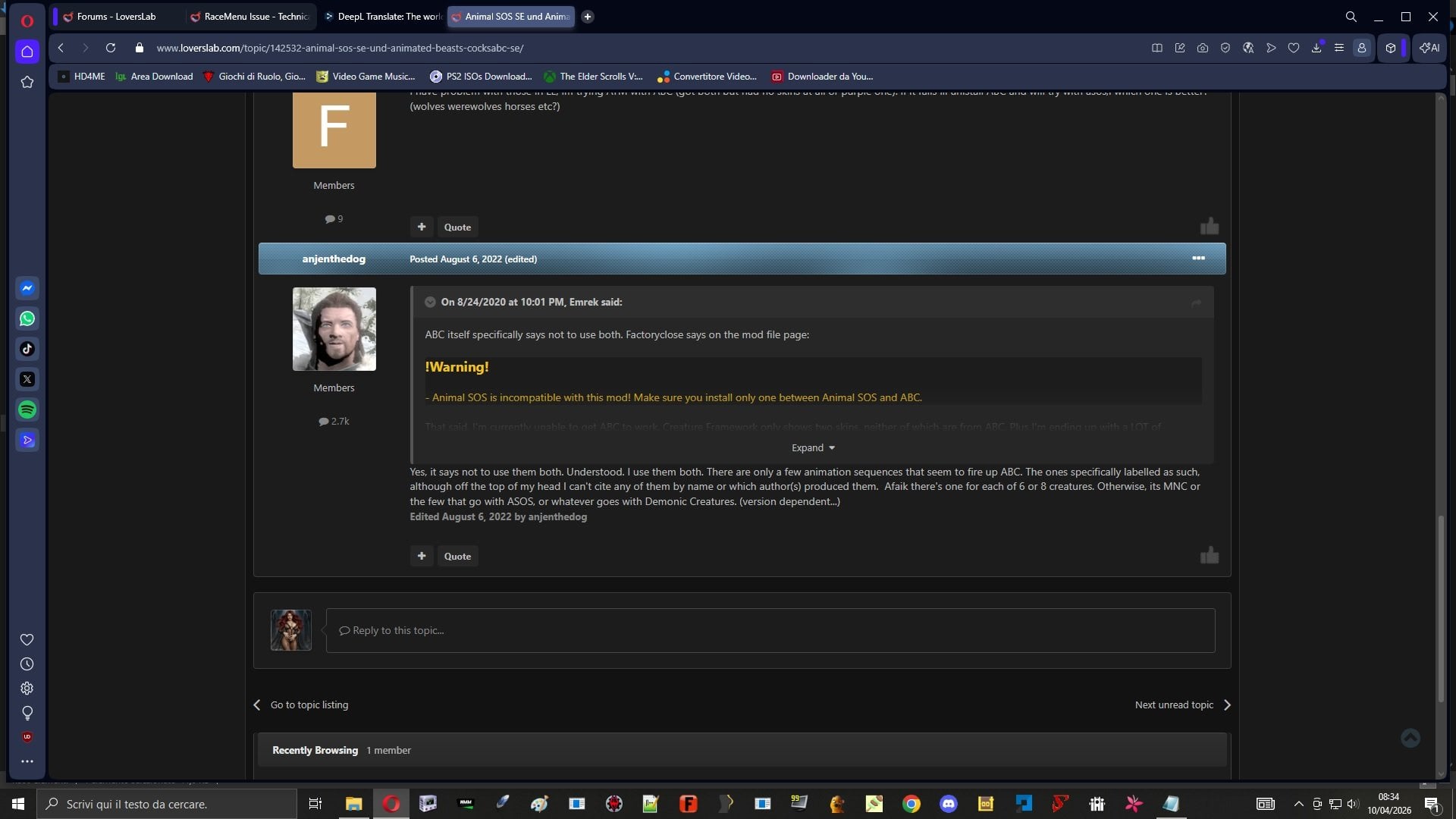Image resolution: width=1456 pixels, height=819 pixels.
Task: Open WhatsApp in the Opera sidebar
Action: coord(27,318)
